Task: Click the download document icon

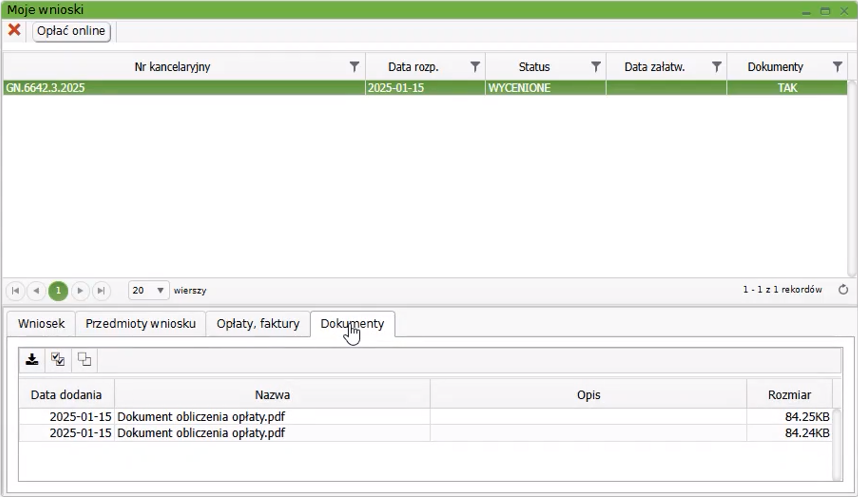Action: coord(32,360)
